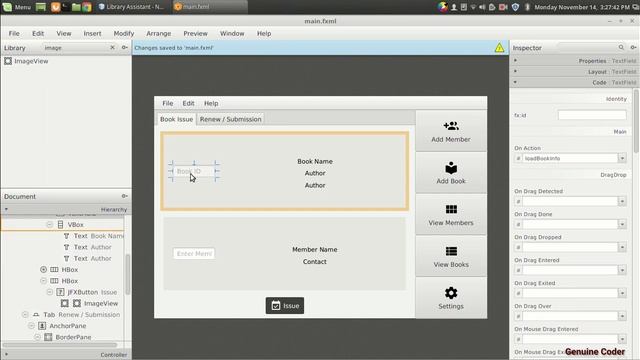Image resolution: width=640 pixels, height=360 pixels.
Task: Open the Library panel gear menu
Action: (124, 47)
